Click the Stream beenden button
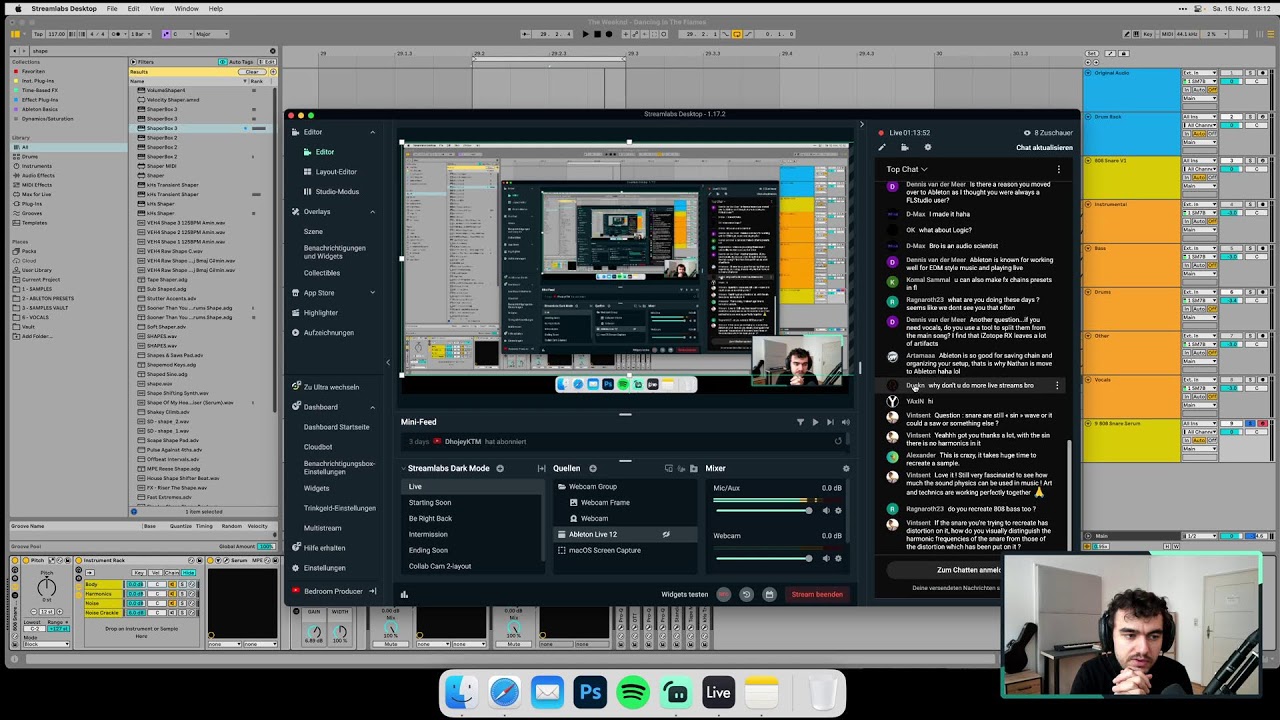The width and height of the screenshot is (1280, 720). click(x=817, y=594)
